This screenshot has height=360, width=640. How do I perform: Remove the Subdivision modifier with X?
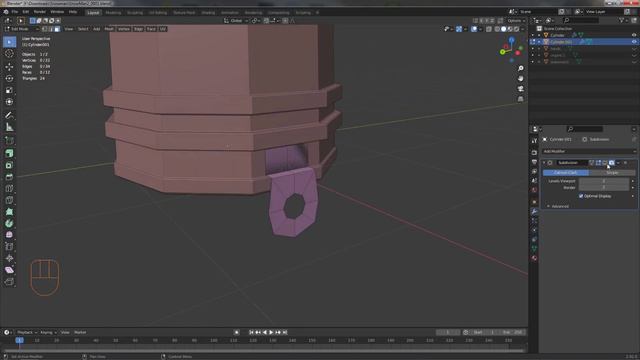625,163
